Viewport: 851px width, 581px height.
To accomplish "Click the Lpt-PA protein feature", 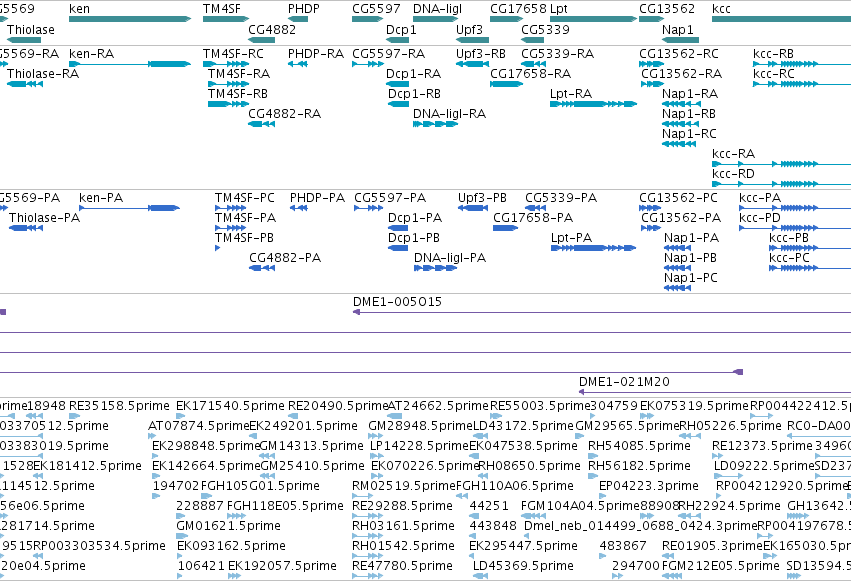I will pyautogui.click(x=593, y=248).
